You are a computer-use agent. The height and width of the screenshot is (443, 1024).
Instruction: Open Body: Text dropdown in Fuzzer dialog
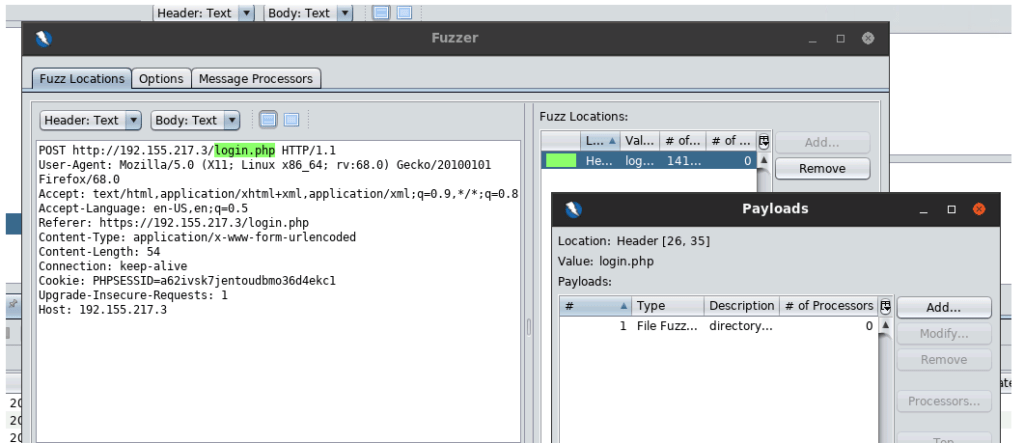(196, 120)
